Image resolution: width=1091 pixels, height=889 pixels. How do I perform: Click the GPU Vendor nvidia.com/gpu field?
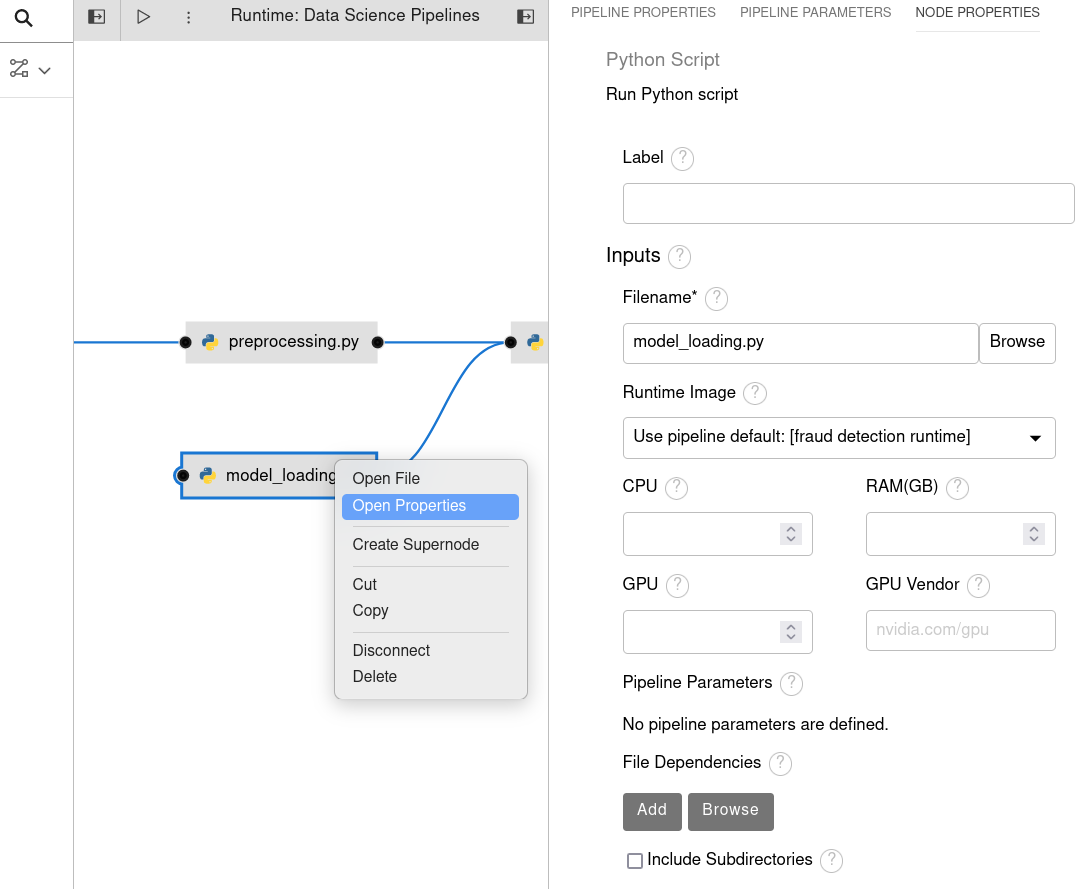pos(960,631)
